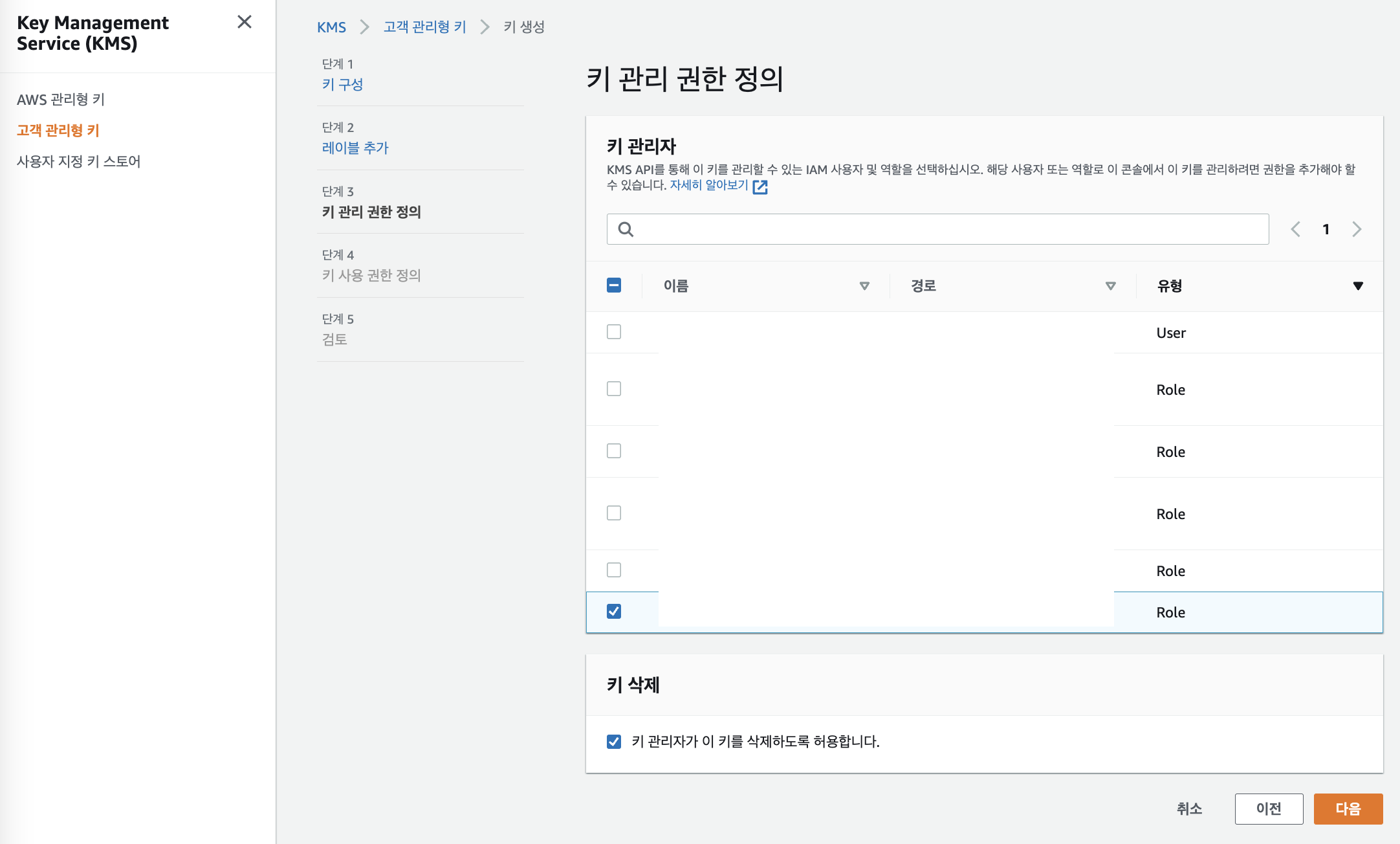Sort by 유형 column arrow
1400x844 pixels.
[x=1358, y=286]
